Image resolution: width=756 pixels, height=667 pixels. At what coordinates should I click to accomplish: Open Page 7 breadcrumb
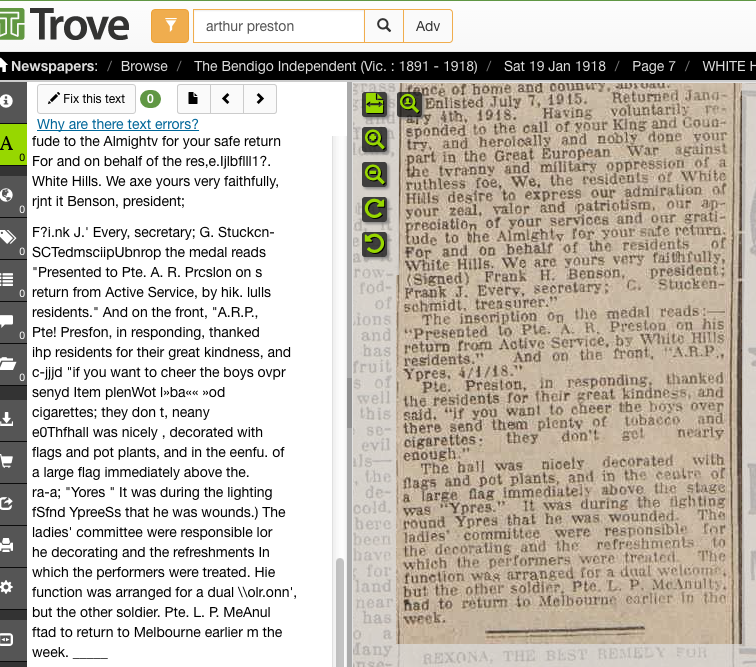(x=653, y=66)
